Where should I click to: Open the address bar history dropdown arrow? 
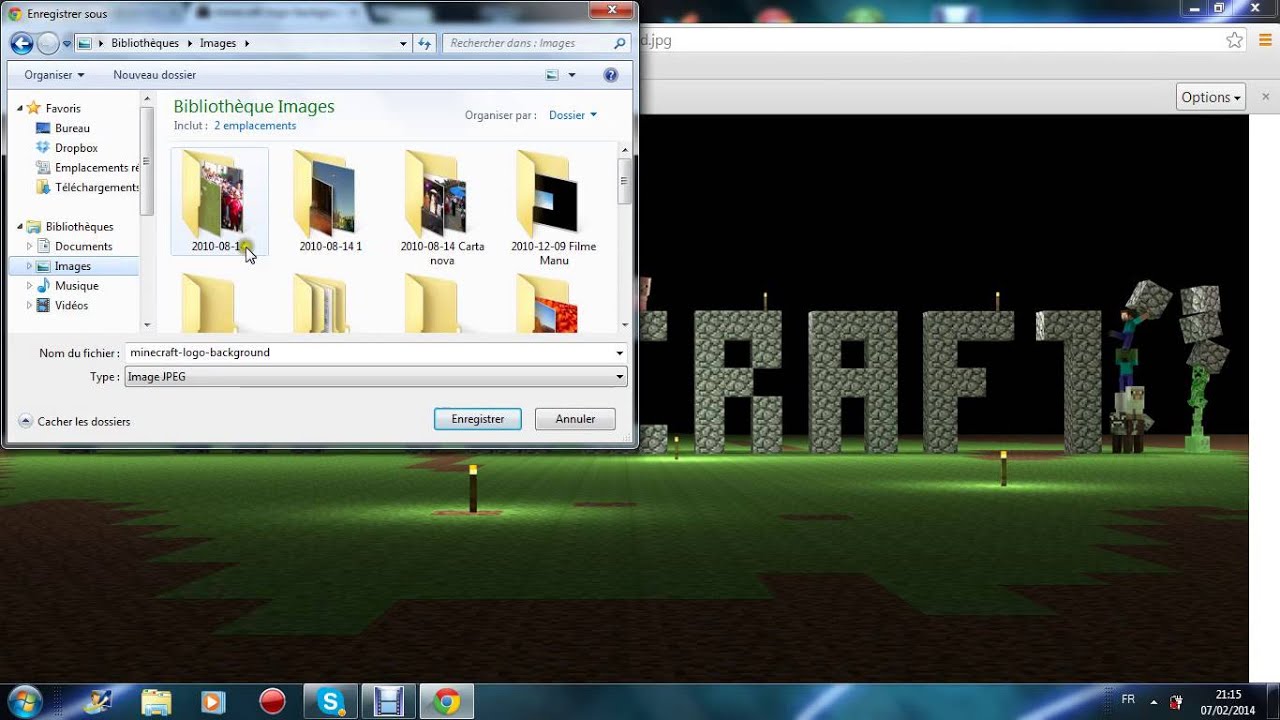[x=403, y=44]
